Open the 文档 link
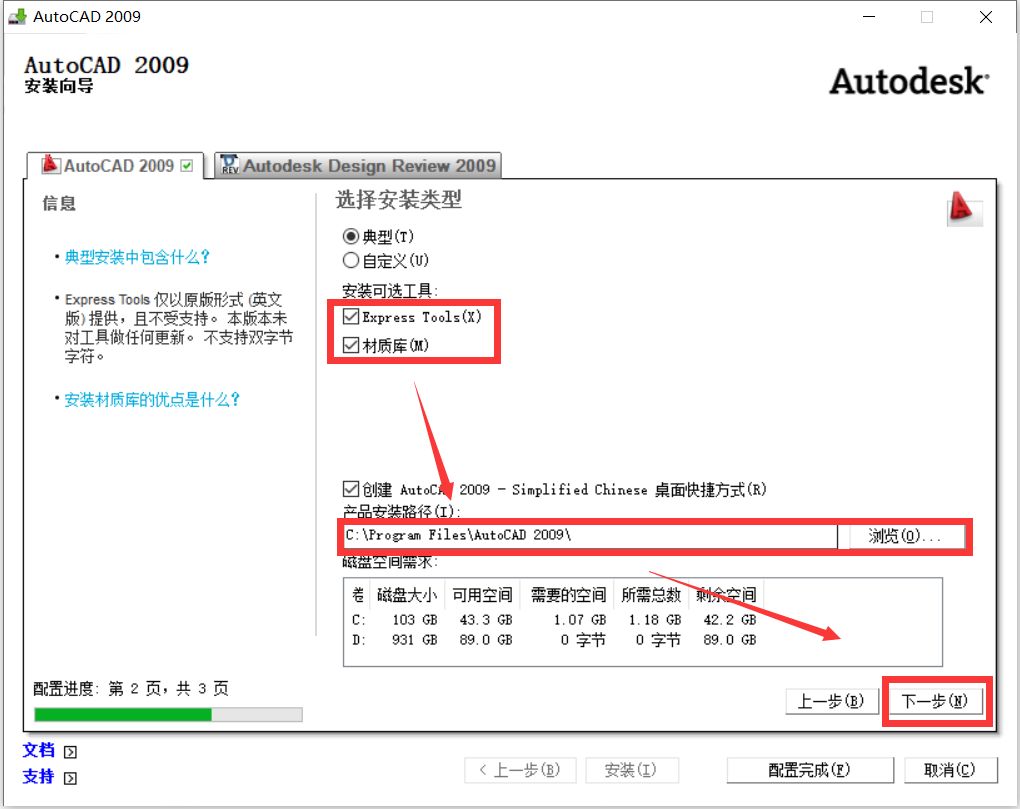The height and width of the screenshot is (809, 1020). pyautogui.click(x=38, y=750)
